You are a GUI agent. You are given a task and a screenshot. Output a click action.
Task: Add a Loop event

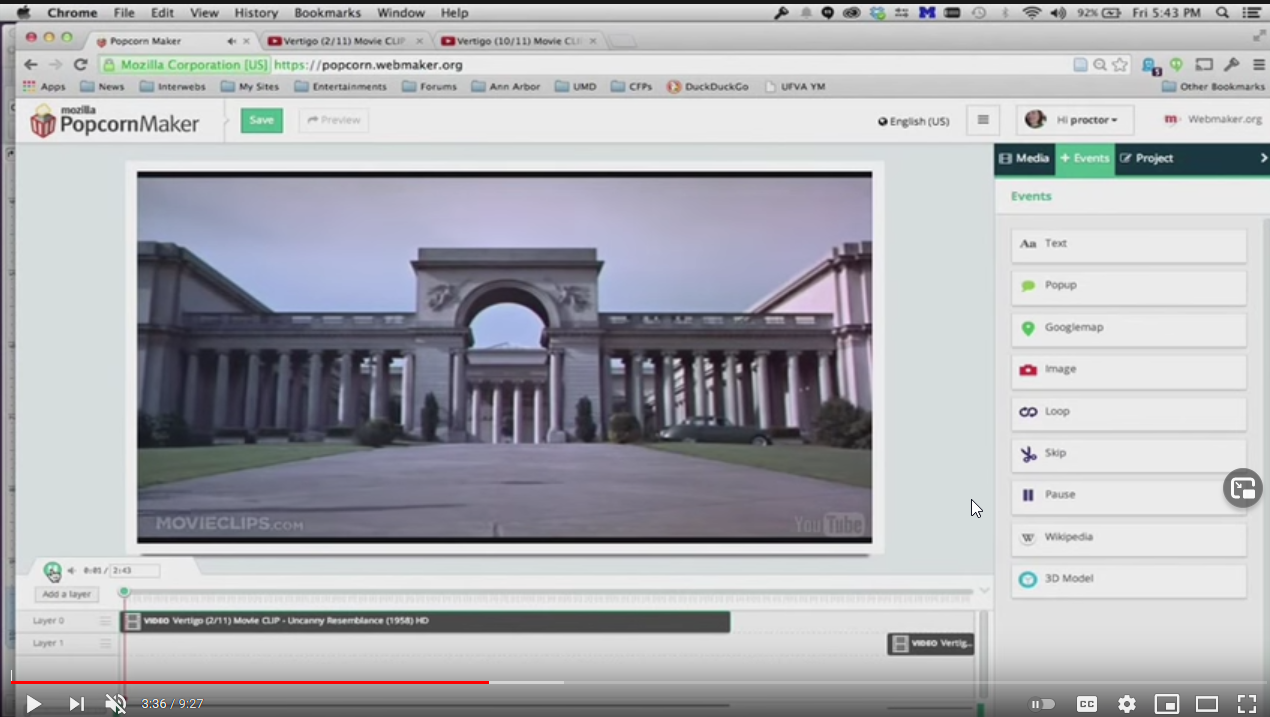(1129, 412)
